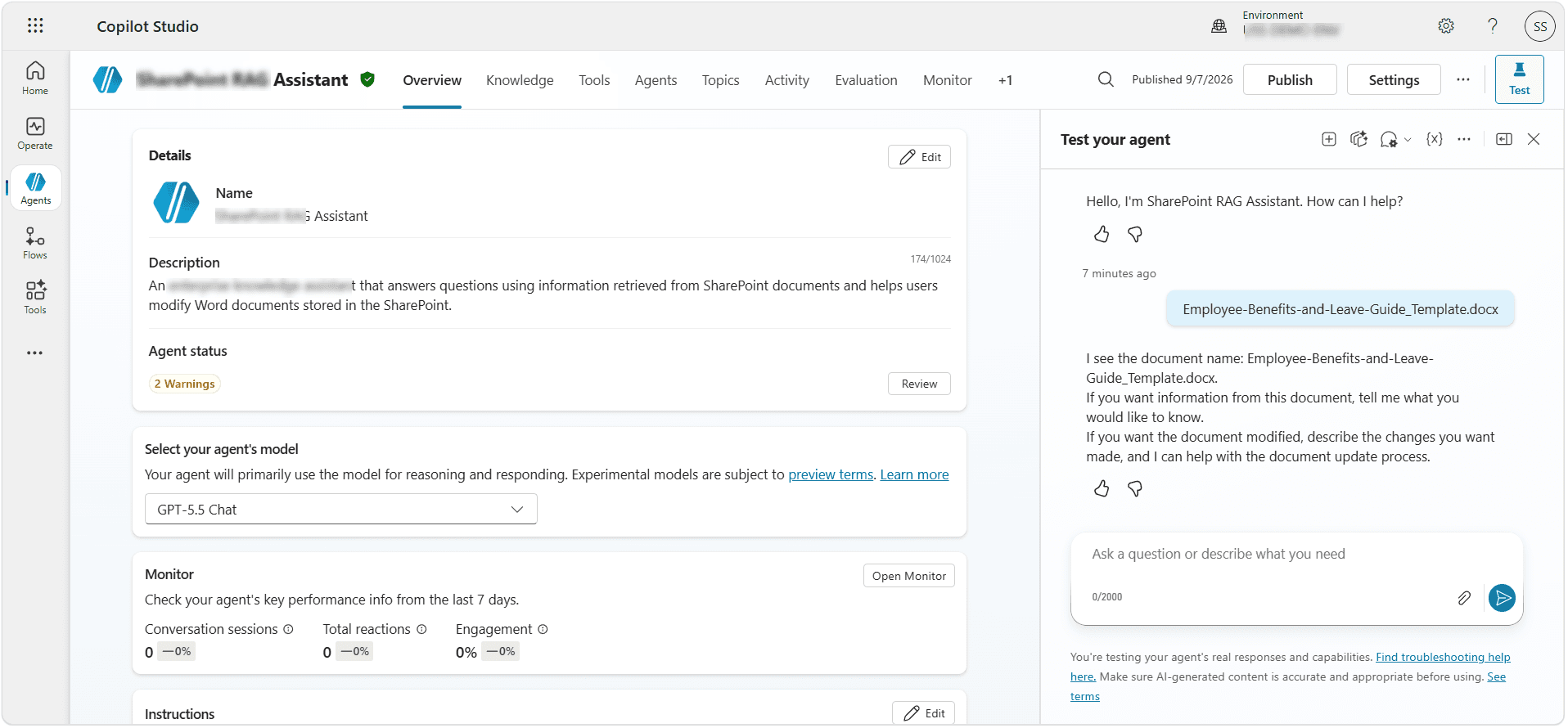Click the 2 Warnings badge
The height and width of the screenshot is (728, 1568).
[184, 384]
